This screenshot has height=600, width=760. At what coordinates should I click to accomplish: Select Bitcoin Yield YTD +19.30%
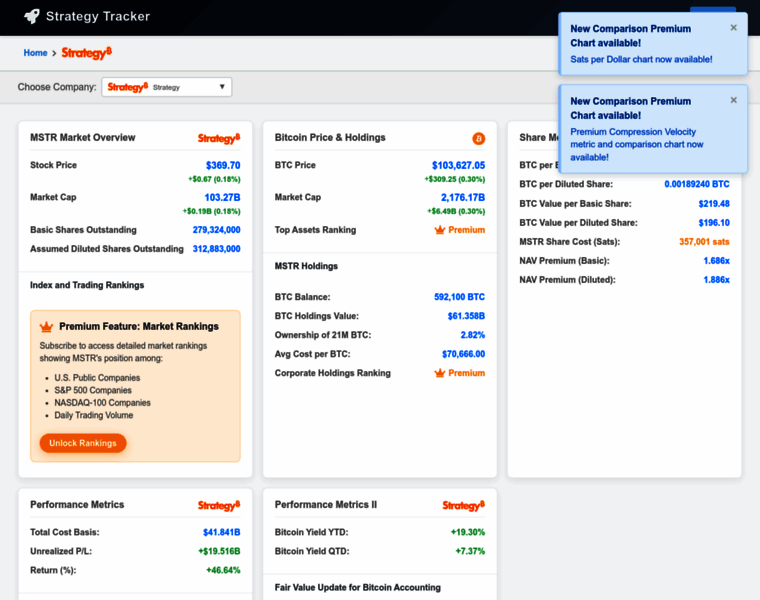(468, 532)
